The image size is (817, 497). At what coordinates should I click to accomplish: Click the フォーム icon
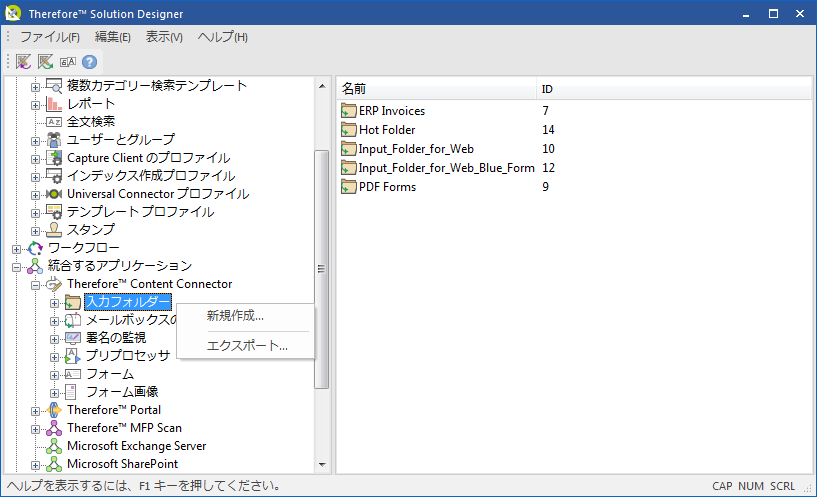point(72,374)
